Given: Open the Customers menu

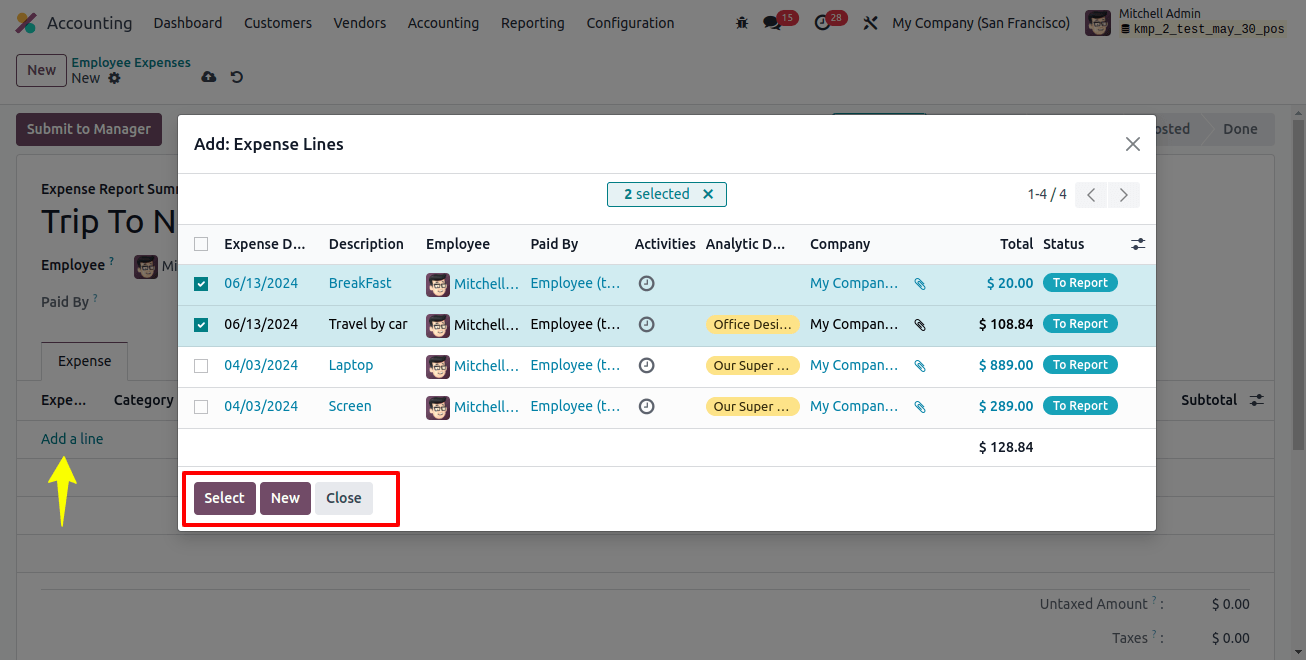Looking at the screenshot, I should [x=278, y=23].
